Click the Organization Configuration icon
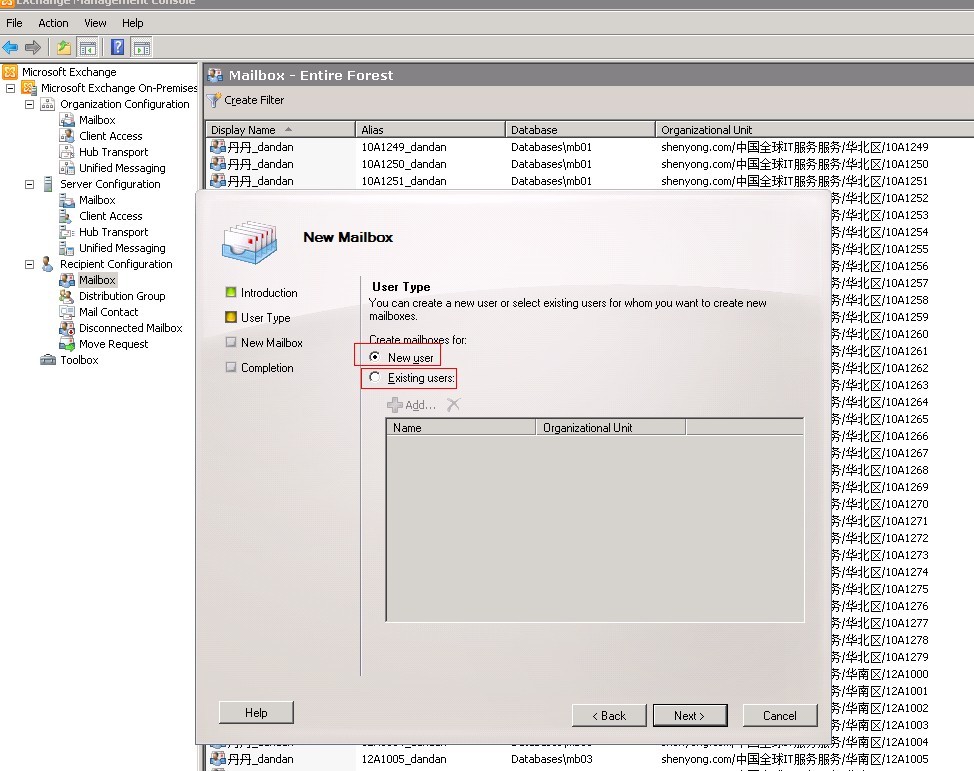Image resolution: width=974 pixels, height=771 pixels. (x=48, y=104)
